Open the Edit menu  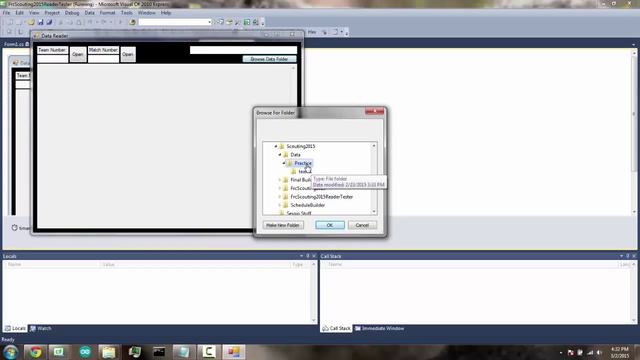pyautogui.click(x=19, y=13)
